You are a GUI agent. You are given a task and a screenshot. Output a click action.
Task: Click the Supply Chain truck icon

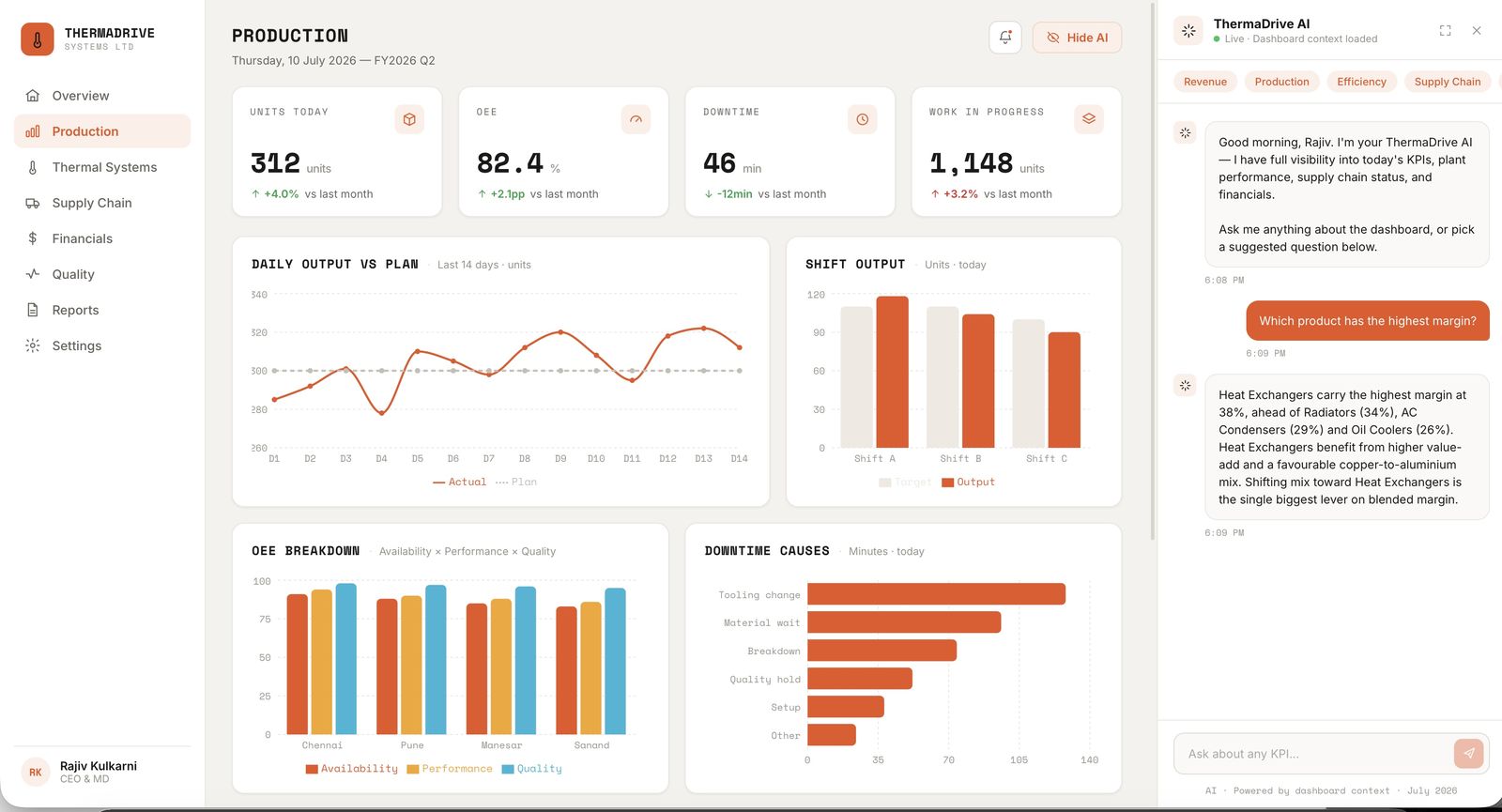pos(33,203)
